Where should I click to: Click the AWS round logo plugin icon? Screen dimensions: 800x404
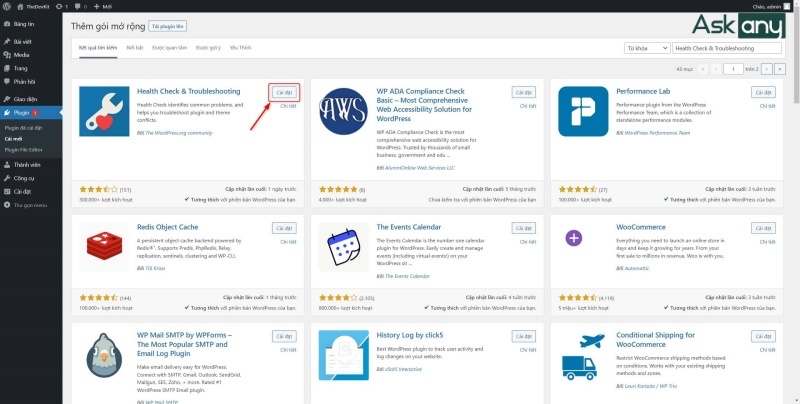coord(343,111)
